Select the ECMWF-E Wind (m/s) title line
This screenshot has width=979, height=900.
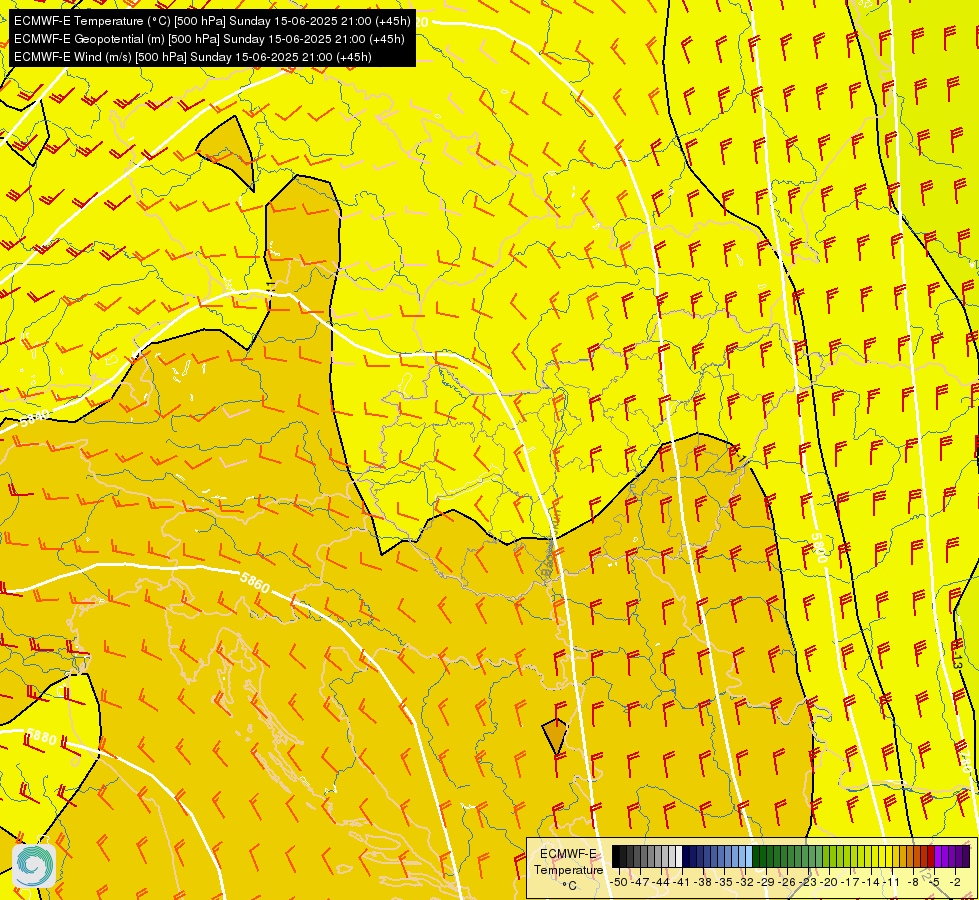pos(192,57)
